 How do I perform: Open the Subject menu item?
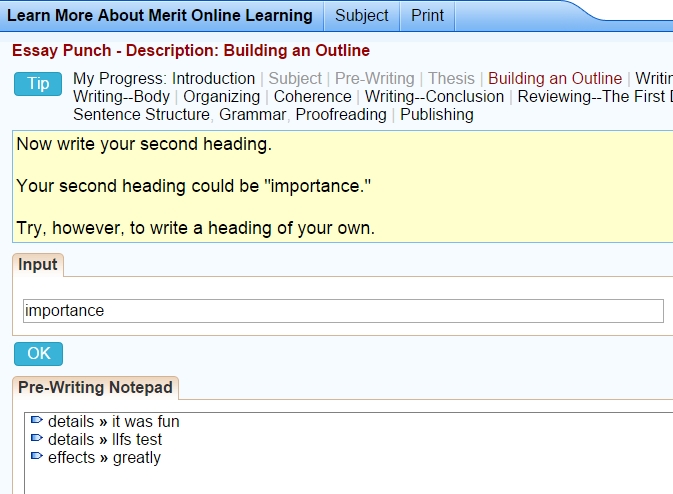(361, 15)
